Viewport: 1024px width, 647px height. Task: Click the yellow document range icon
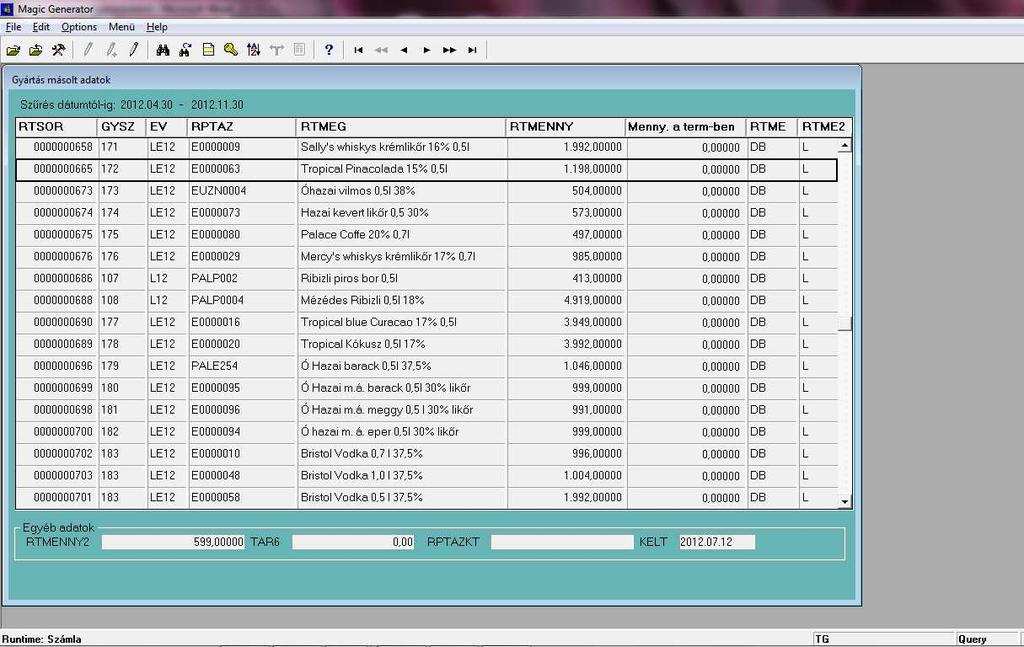point(208,50)
